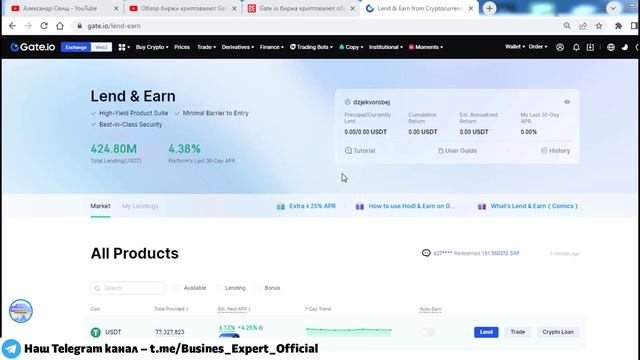This screenshot has height=360, width=640.
Task: Open the user profile icon in header
Action: click(x=560, y=47)
